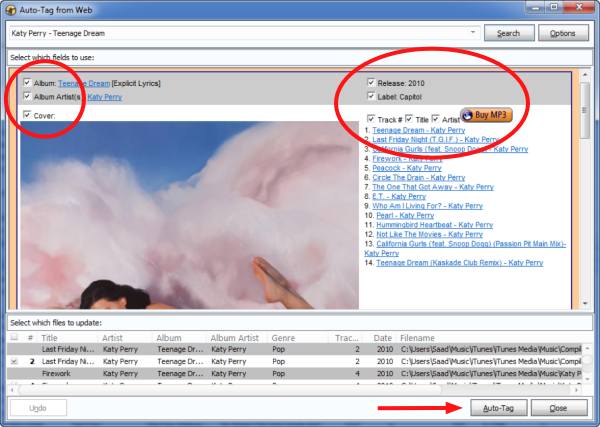Toggle the Cover checkbox
The width and height of the screenshot is (600, 427).
(x=27, y=114)
